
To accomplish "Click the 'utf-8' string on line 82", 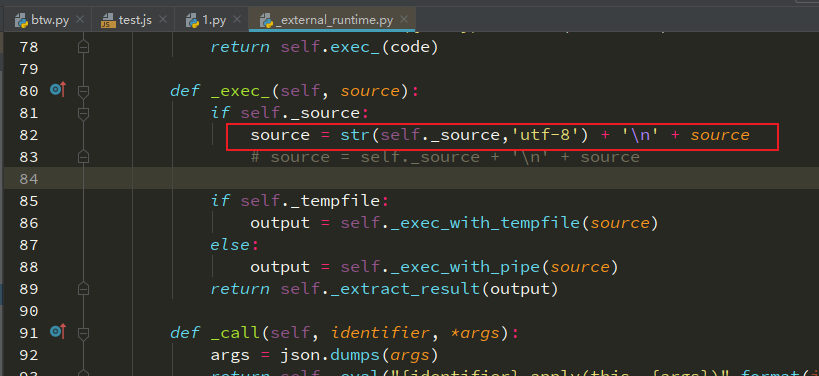I will click(544, 135).
